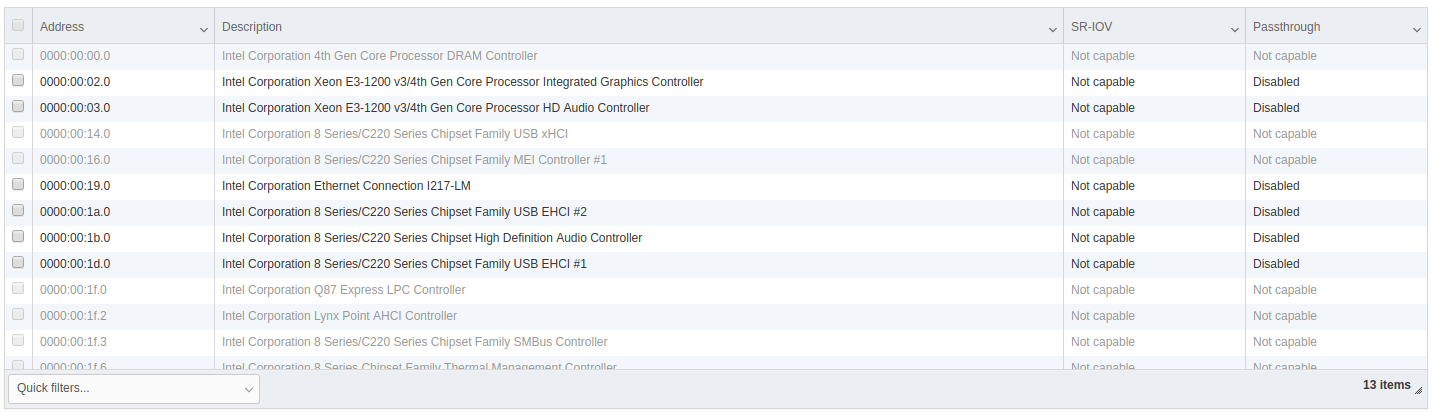Select checkbox for 0000:00:03.0 HD Audio Controller
Image resolution: width=1433 pixels, height=414 pixels.
tap(17, 106)
